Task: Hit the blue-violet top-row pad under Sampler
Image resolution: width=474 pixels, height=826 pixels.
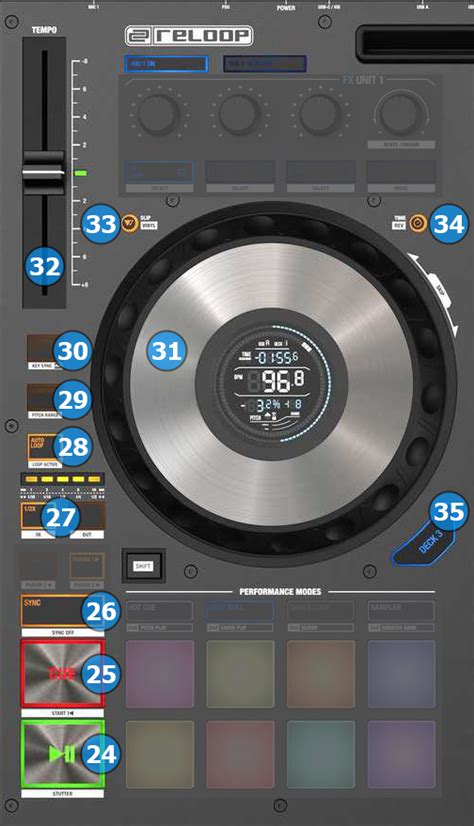Action: click(x=401, y=674)
